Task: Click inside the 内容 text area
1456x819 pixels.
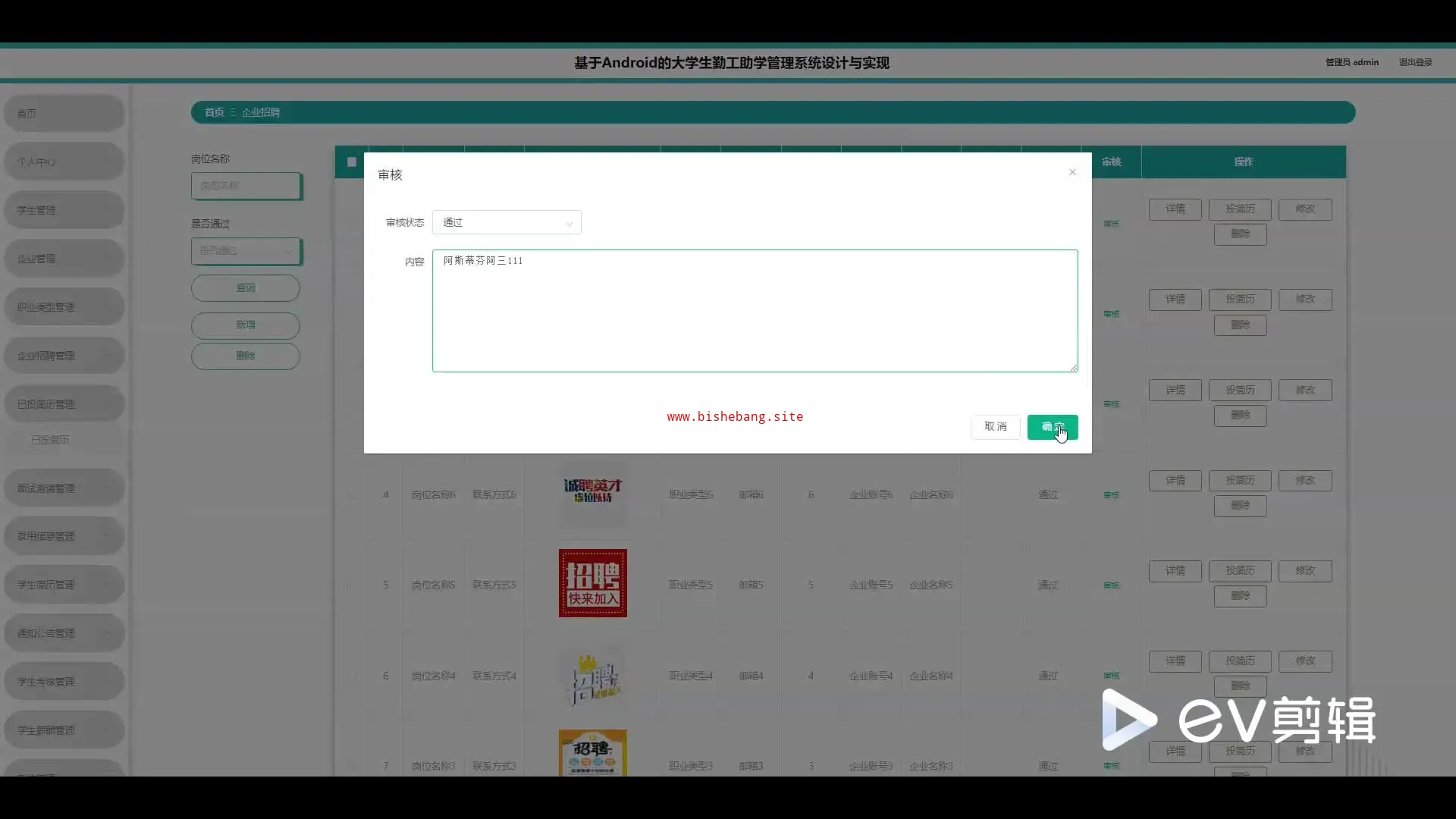Action: pyautogui.click(x=755, y=311)
